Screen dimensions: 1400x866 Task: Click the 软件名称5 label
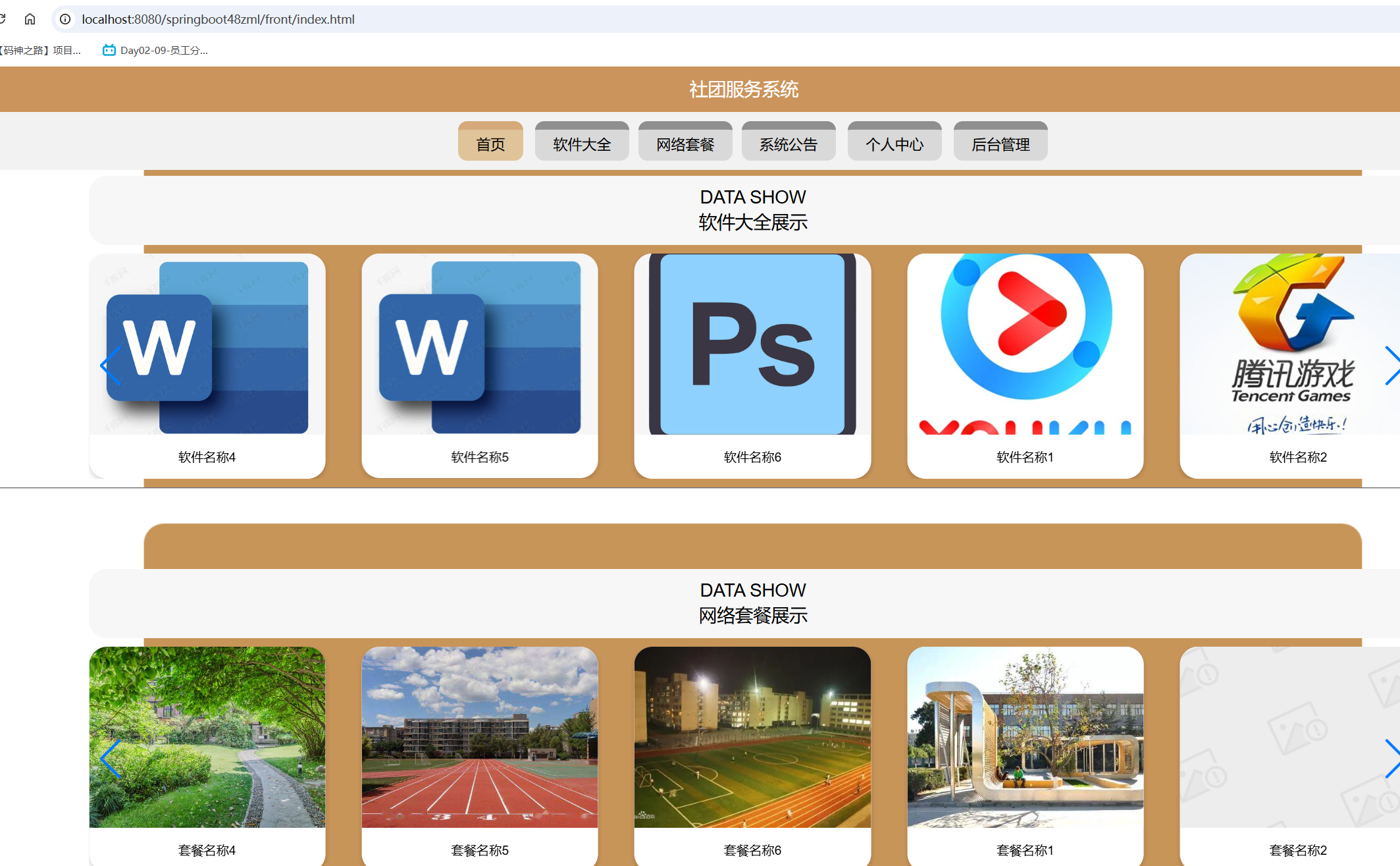click(480, 457)
